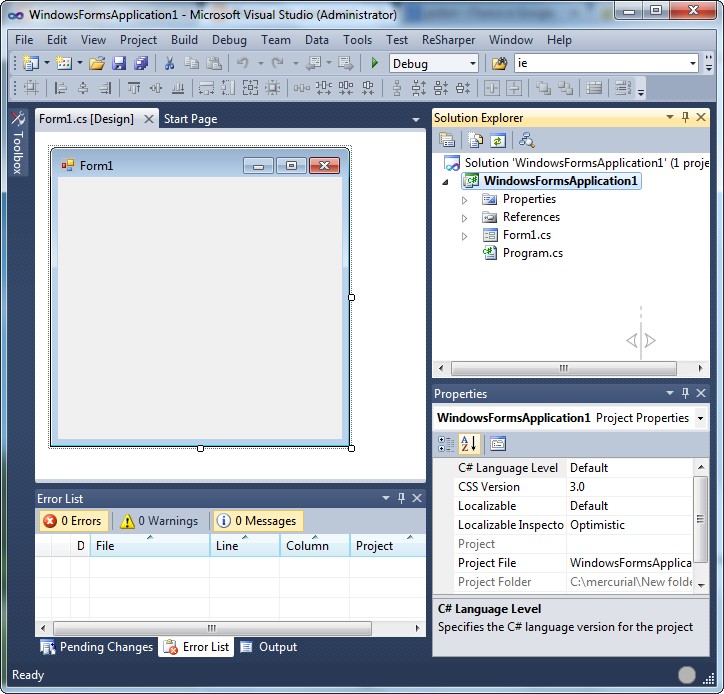
Task: Toggle auto-hide pin on Error List panel
Action: click(401, 498)
